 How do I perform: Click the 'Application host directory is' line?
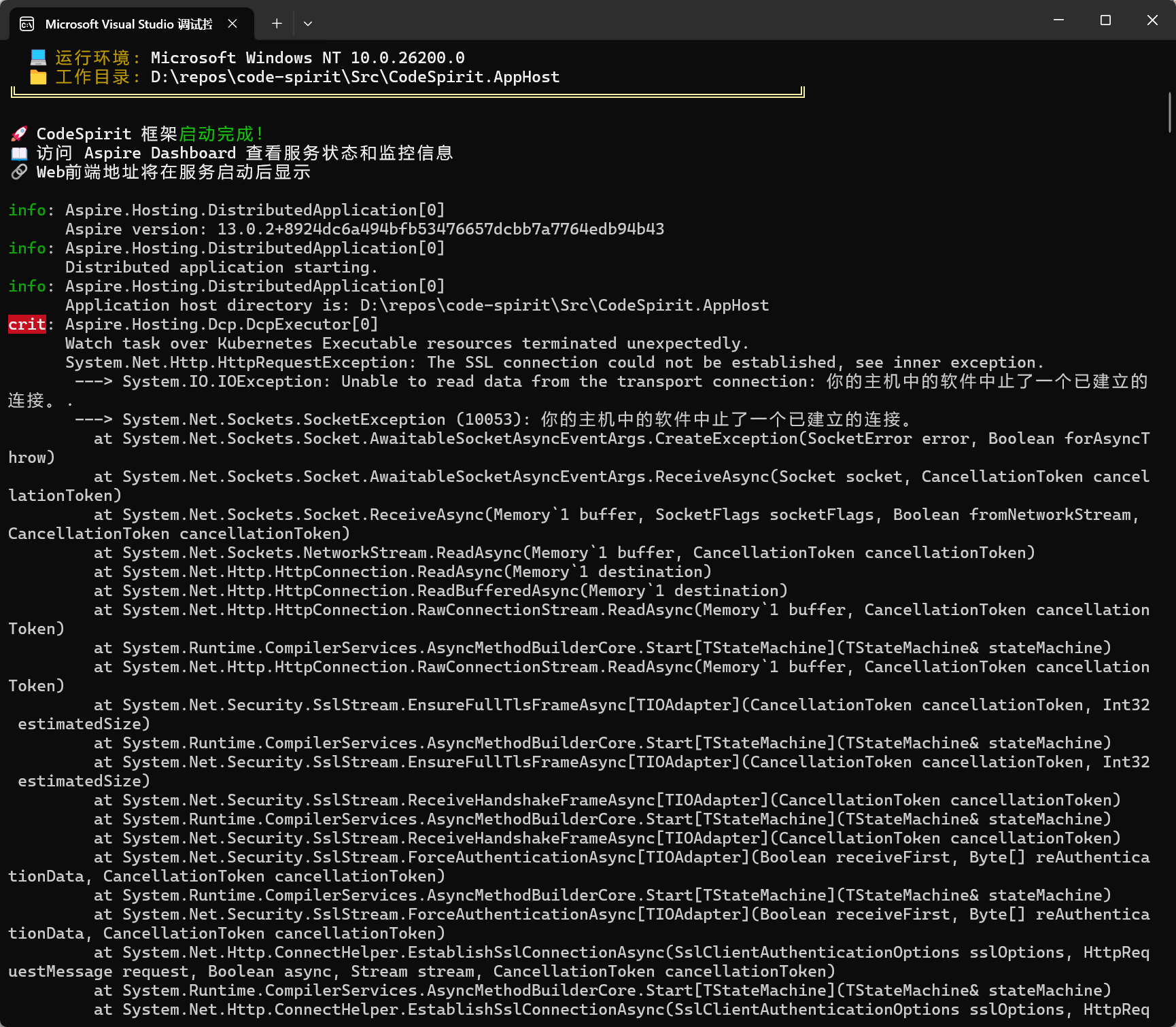click(x=417, y=305)
